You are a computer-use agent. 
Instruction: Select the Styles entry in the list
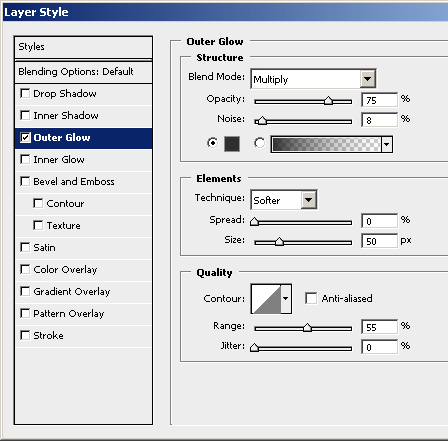coord(83,47)
